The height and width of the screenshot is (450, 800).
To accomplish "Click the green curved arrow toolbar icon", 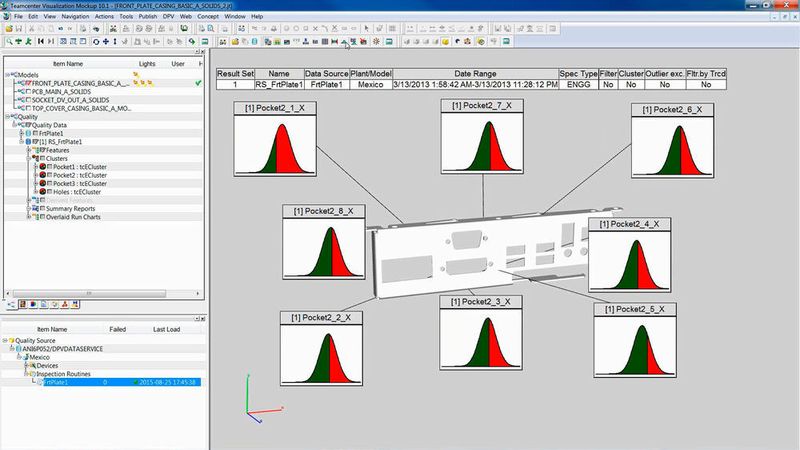I will [192, 41].
